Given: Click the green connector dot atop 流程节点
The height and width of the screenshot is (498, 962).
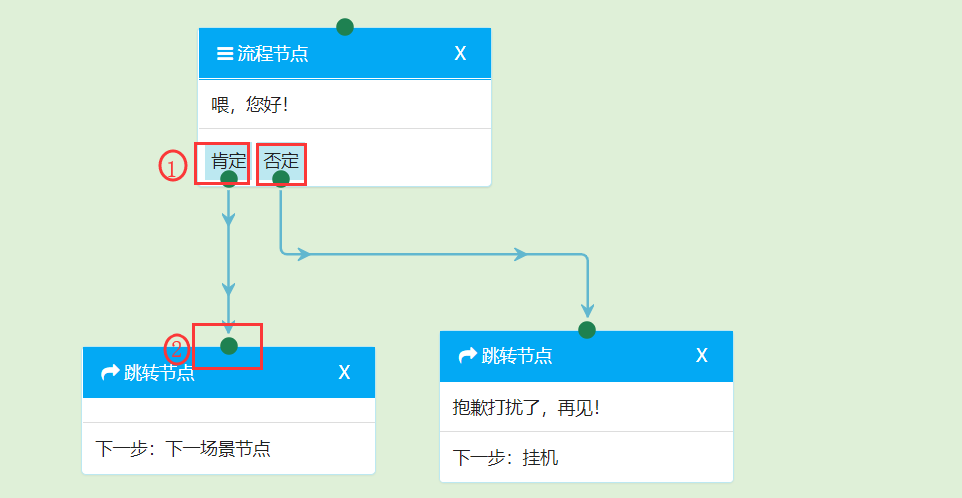Looking at the screenshot, I should click(x=345, y=27).
